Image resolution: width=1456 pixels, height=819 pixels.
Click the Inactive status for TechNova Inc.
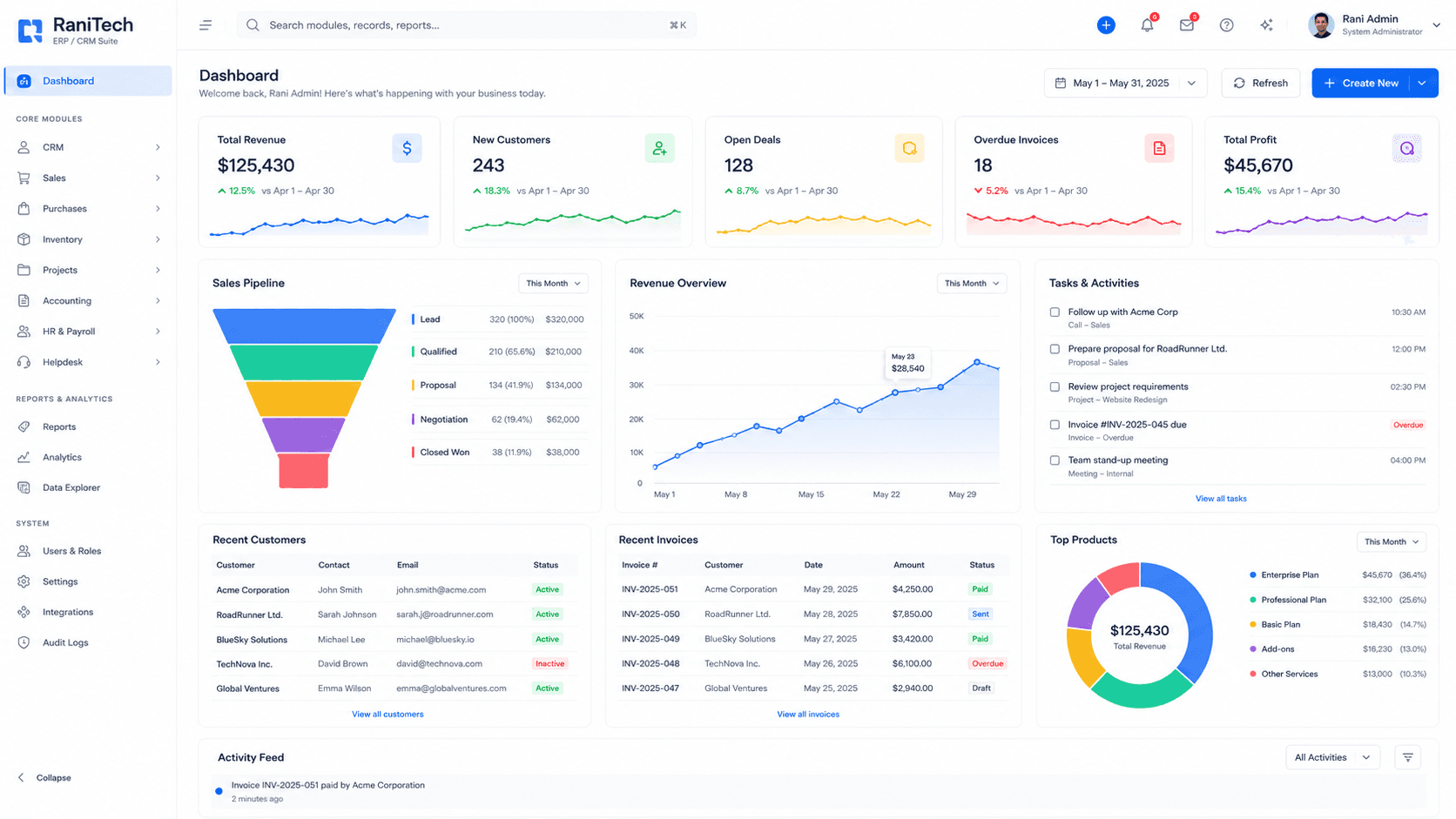coord(549,663)
